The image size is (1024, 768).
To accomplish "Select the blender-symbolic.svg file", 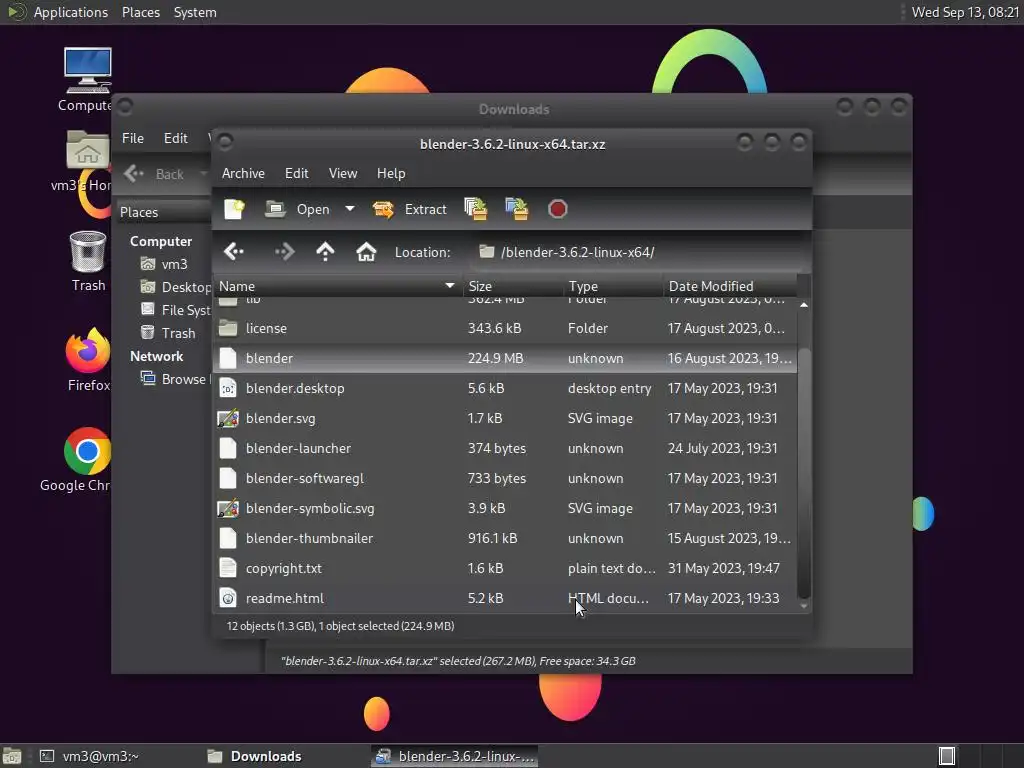I will (505, 509).
